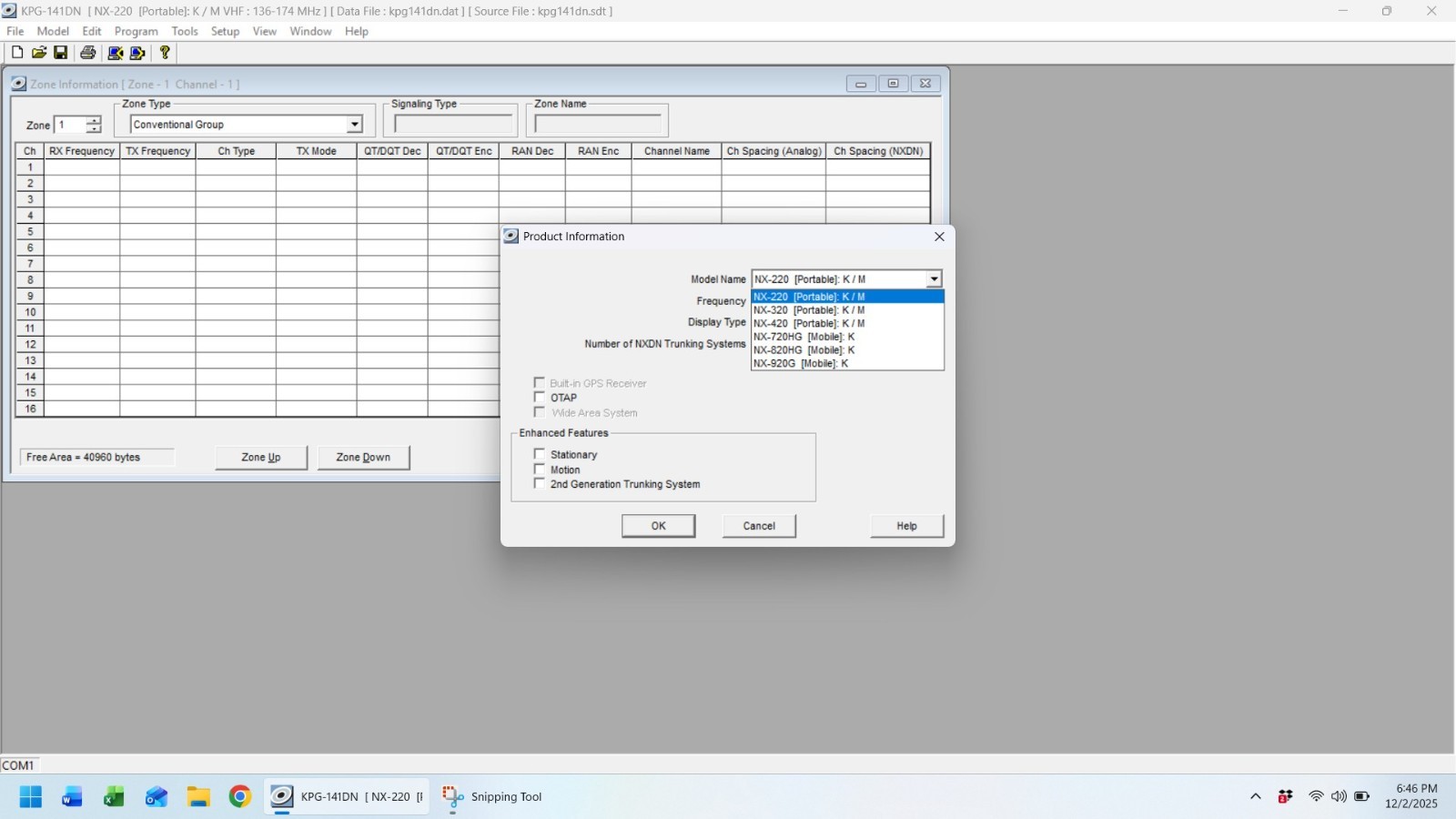Screen dimensions: 1456x819
Task: Increase Zone number with spinner up arrow
Action: click(x=94, y=120)
